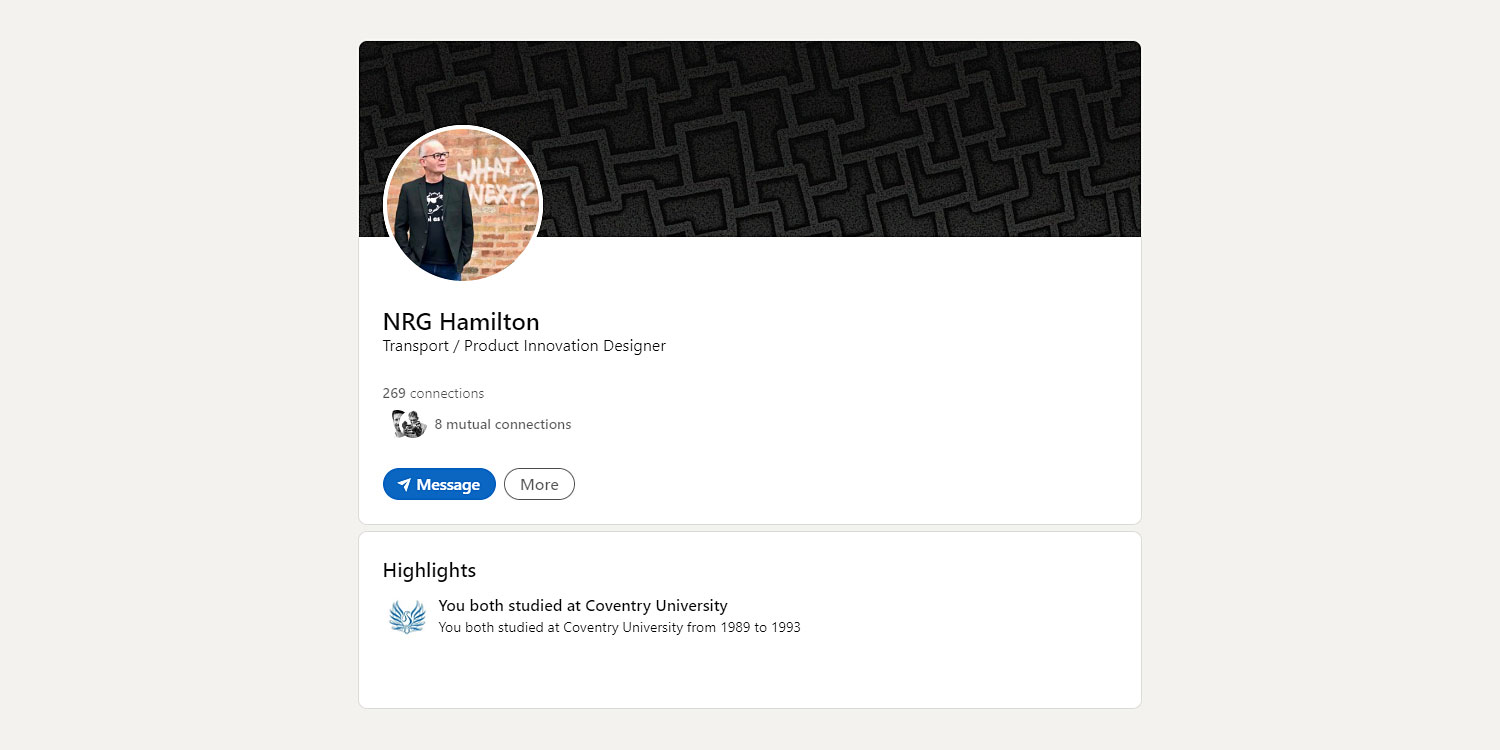Click the number 269 in connections count
Viewport: 1500px width, 750px height.
coord(394,393)
